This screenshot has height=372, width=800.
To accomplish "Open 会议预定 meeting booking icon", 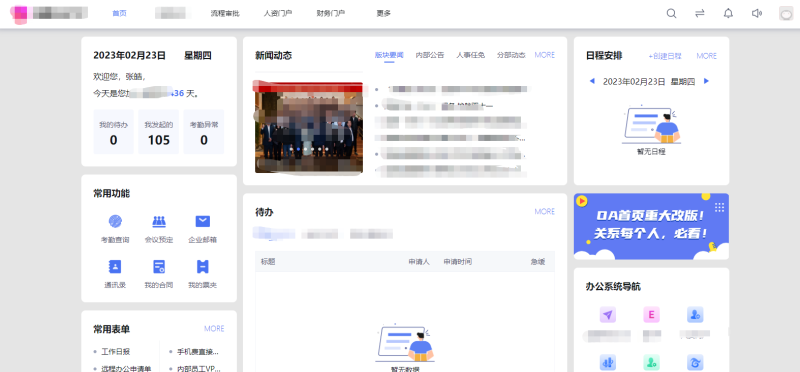I will pyautogui.click(x=159, y=221).
